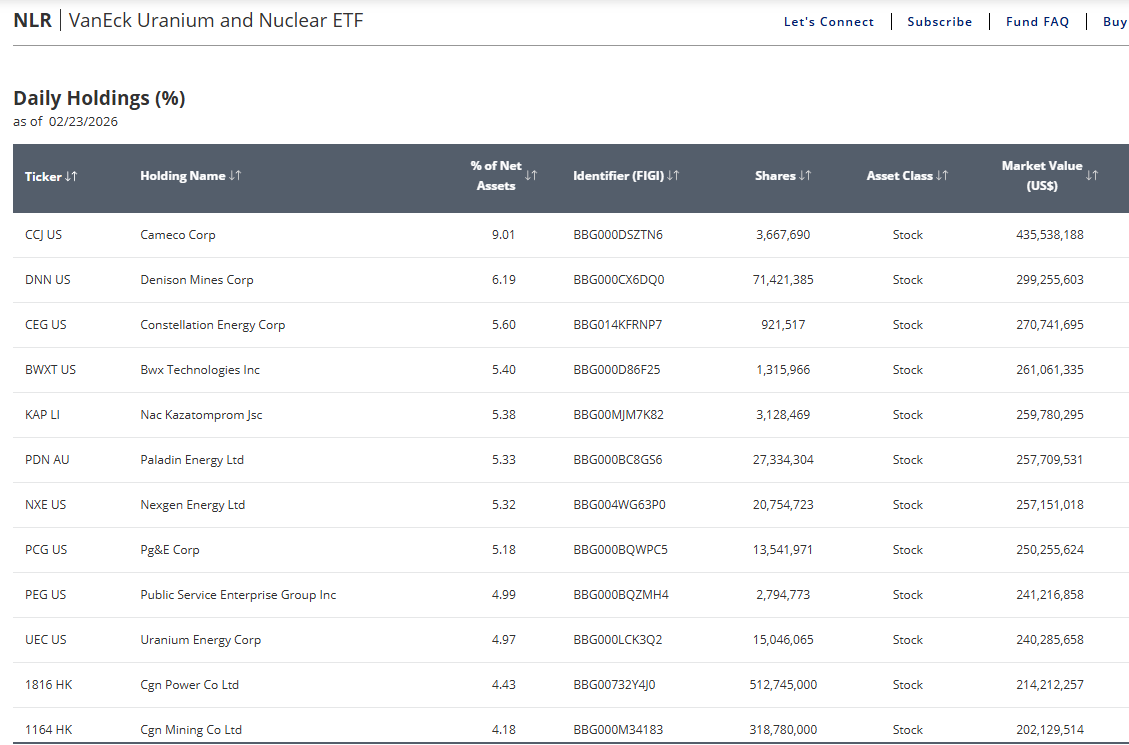The height and width of the screenshot is (745, 1129).
Task: Click the 261,061,335 market value
Action: click(x=1050, y=370)
